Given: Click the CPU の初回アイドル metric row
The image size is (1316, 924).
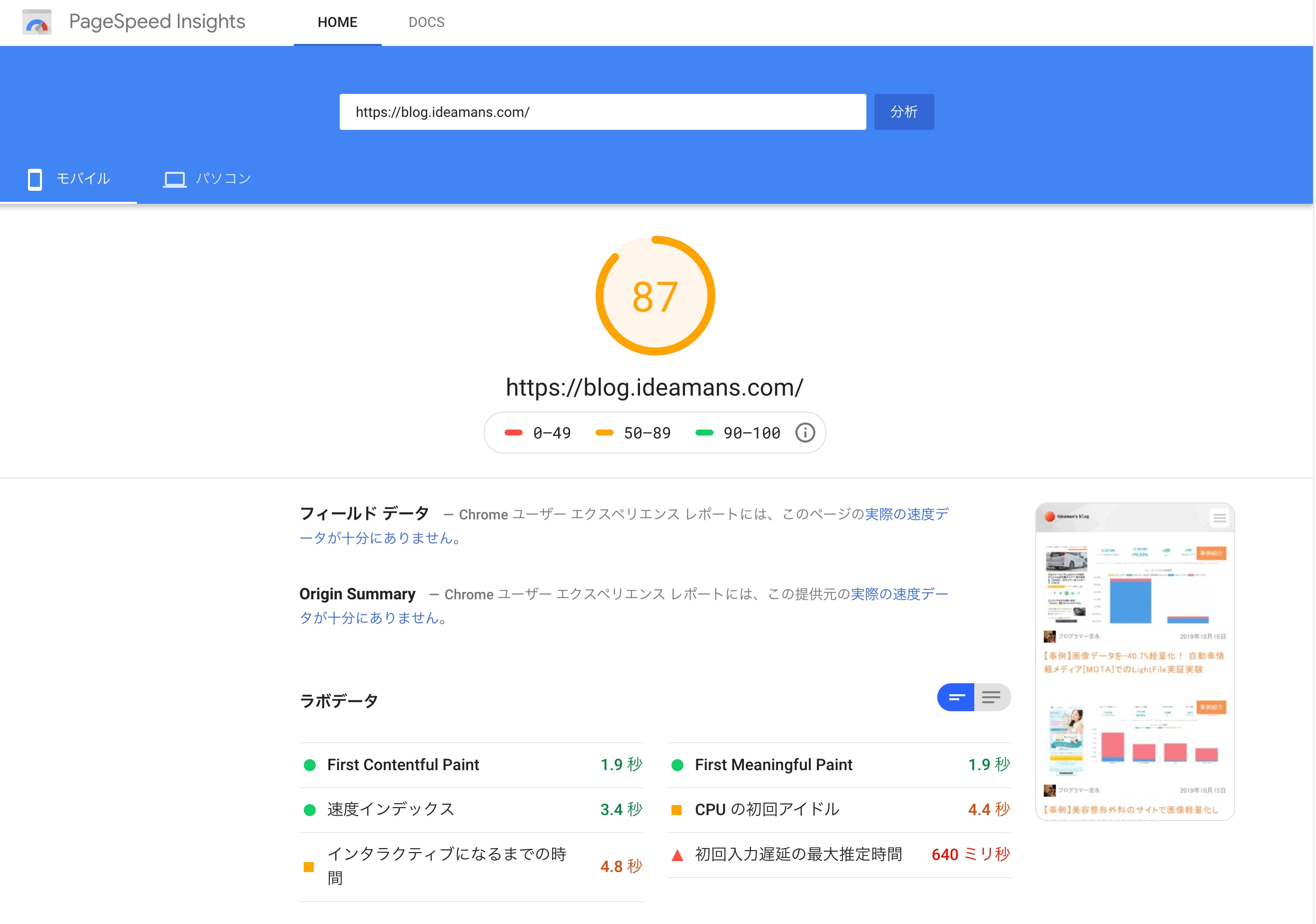Looking at the screenshot, I should pos(838,810).
